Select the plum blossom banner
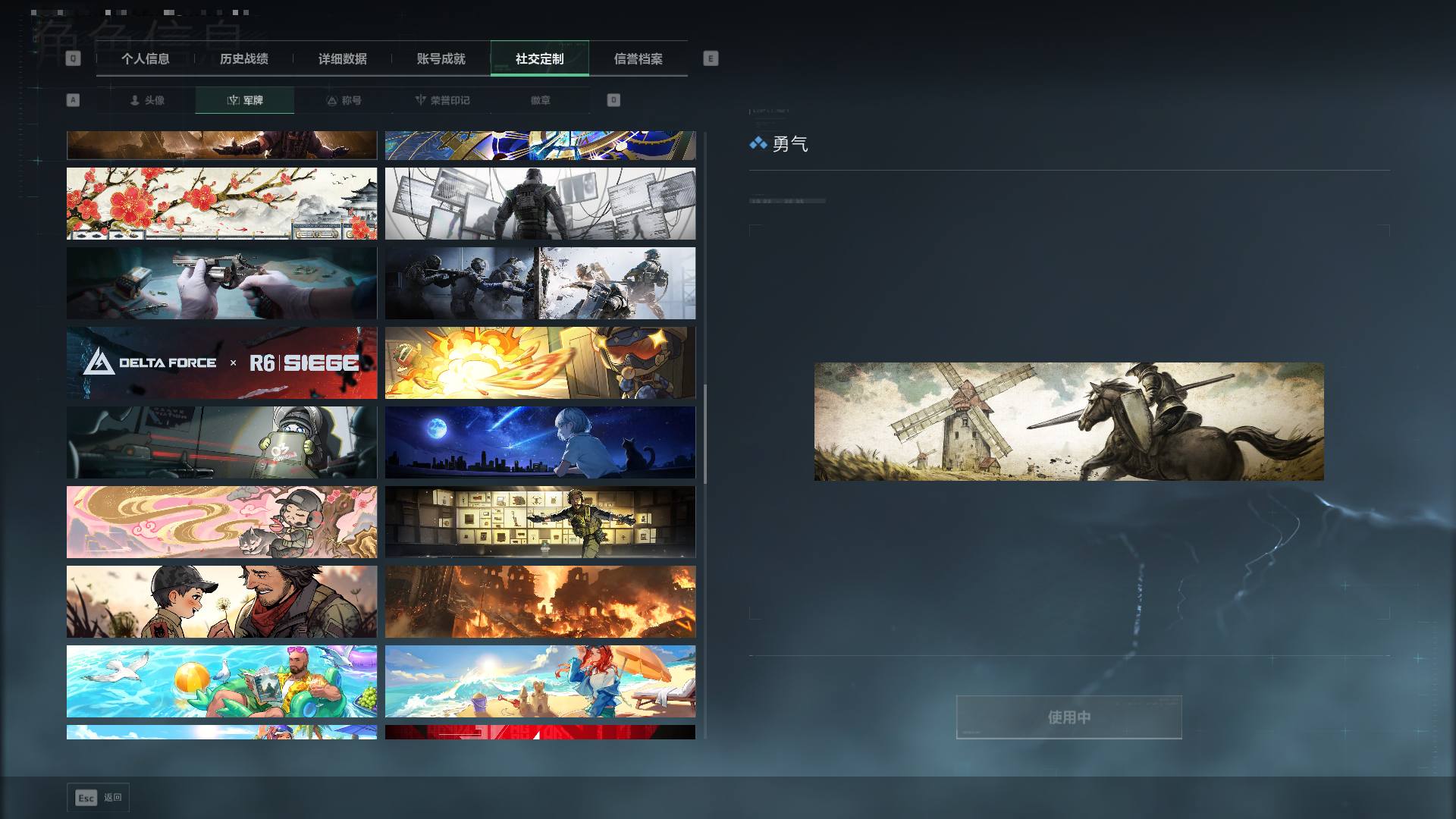Image resolution: width=1456 pixels, height=819 pixels. 221,204
